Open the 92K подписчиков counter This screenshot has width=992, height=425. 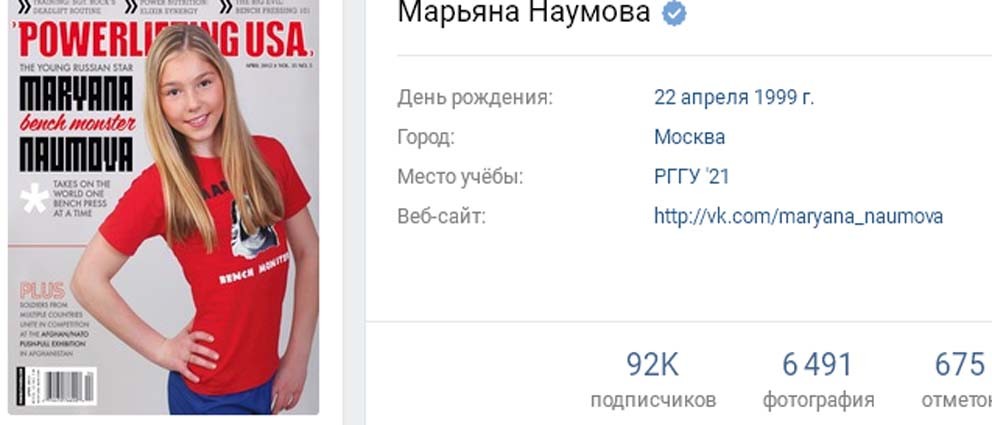pyautogui.click(x=653, y=379)
